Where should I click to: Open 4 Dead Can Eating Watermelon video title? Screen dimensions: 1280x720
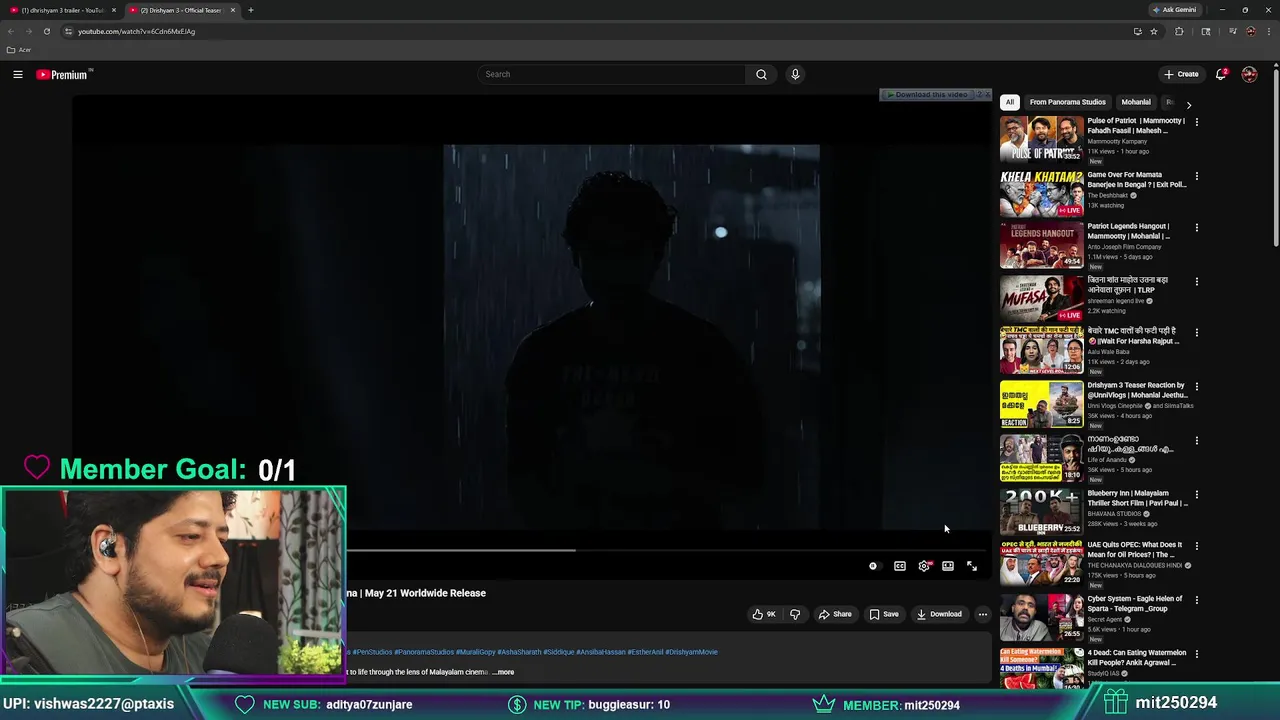[1137, 657]
